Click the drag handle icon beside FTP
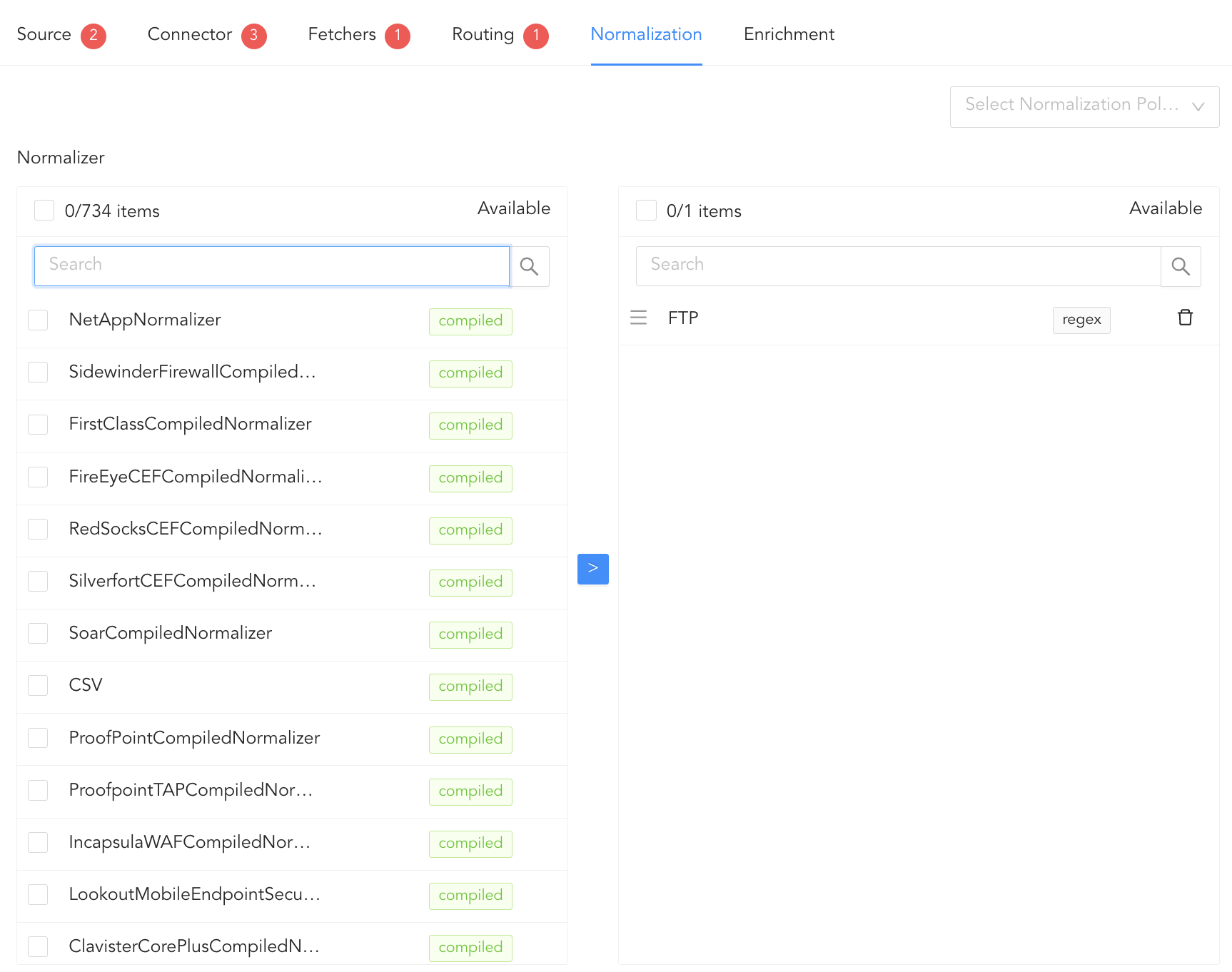 638,318
